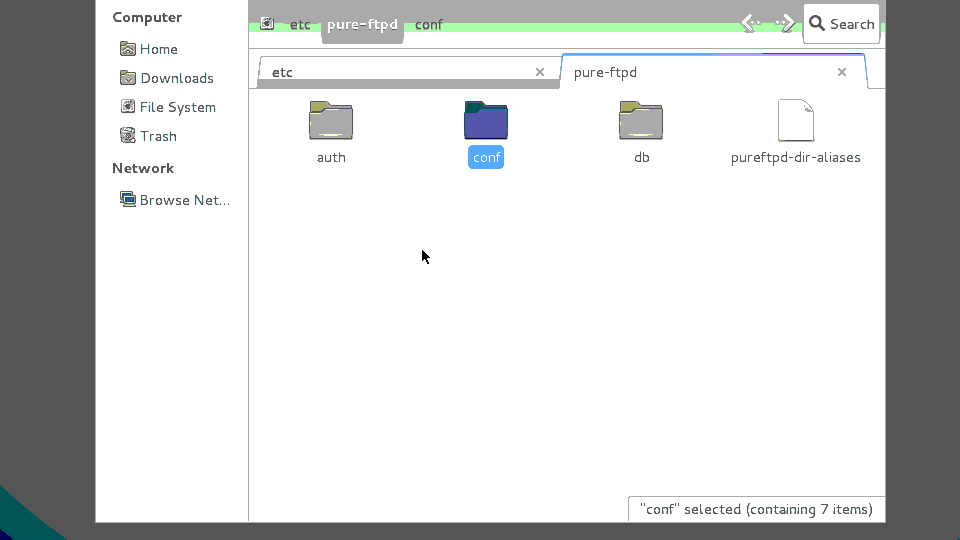Open Home from the sidebar
The width and height of the screenshot is (960, 540).
[x=159, y=49]
